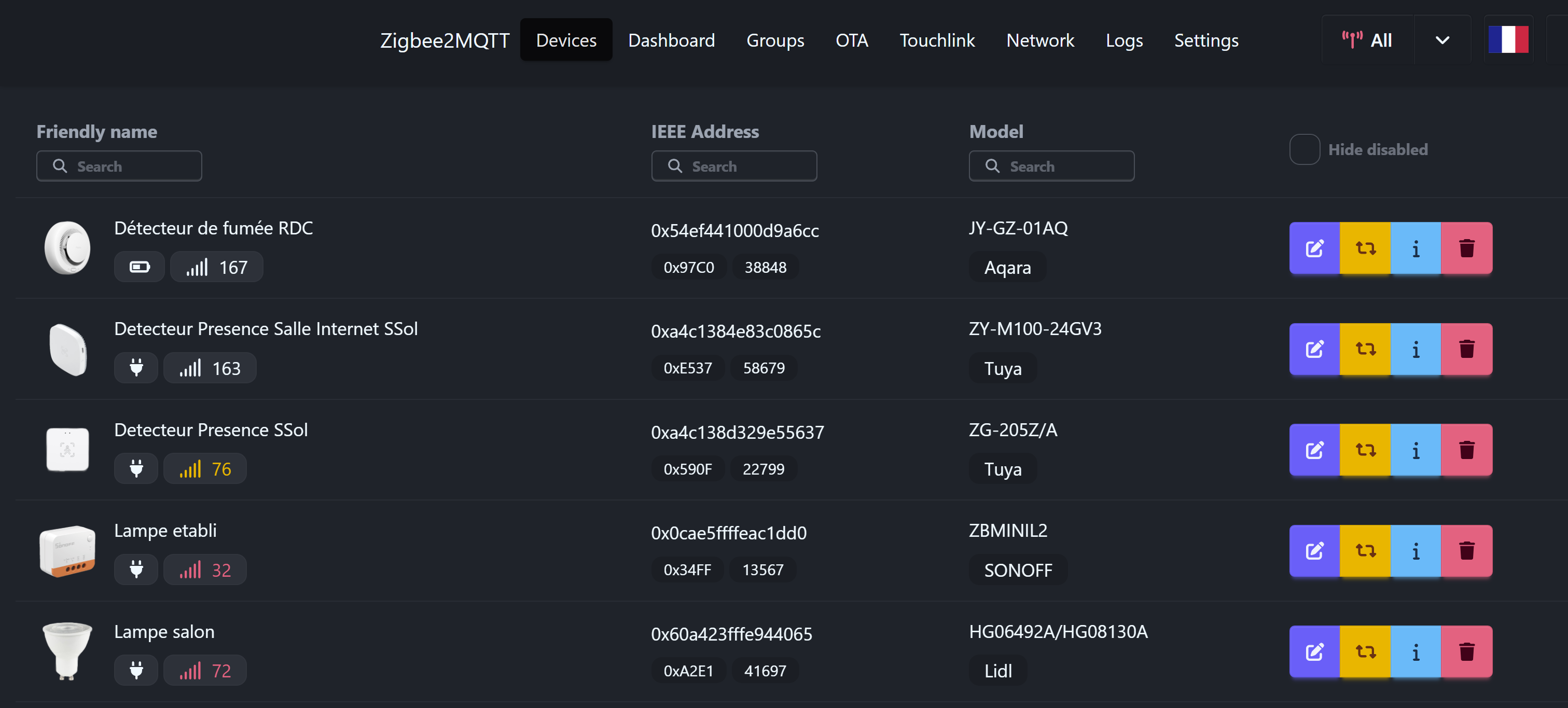
Task: Open Aqara vendor link
Action: coord(1007,267)
